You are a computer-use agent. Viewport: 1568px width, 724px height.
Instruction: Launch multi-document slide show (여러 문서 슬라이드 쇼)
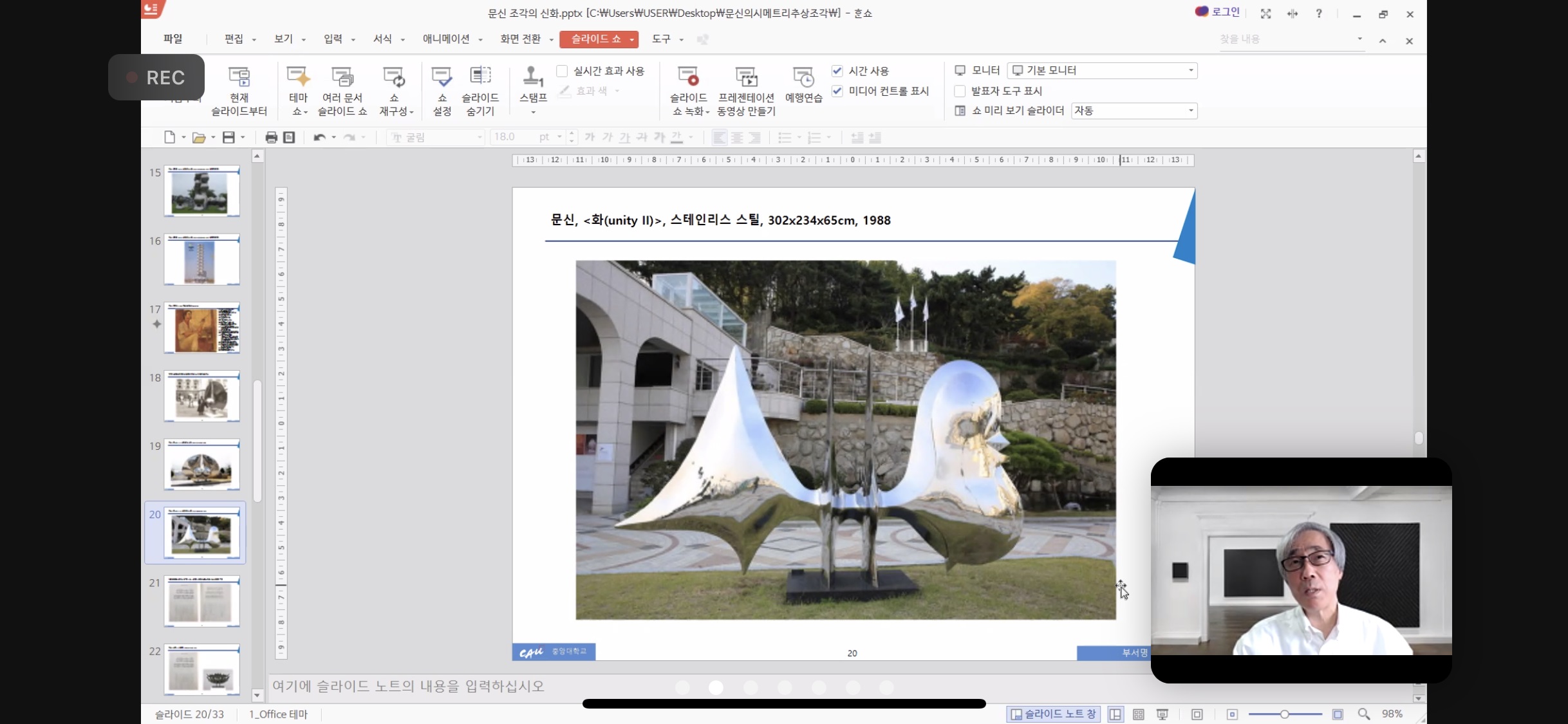pyautogui.click(x=342, y=91)
